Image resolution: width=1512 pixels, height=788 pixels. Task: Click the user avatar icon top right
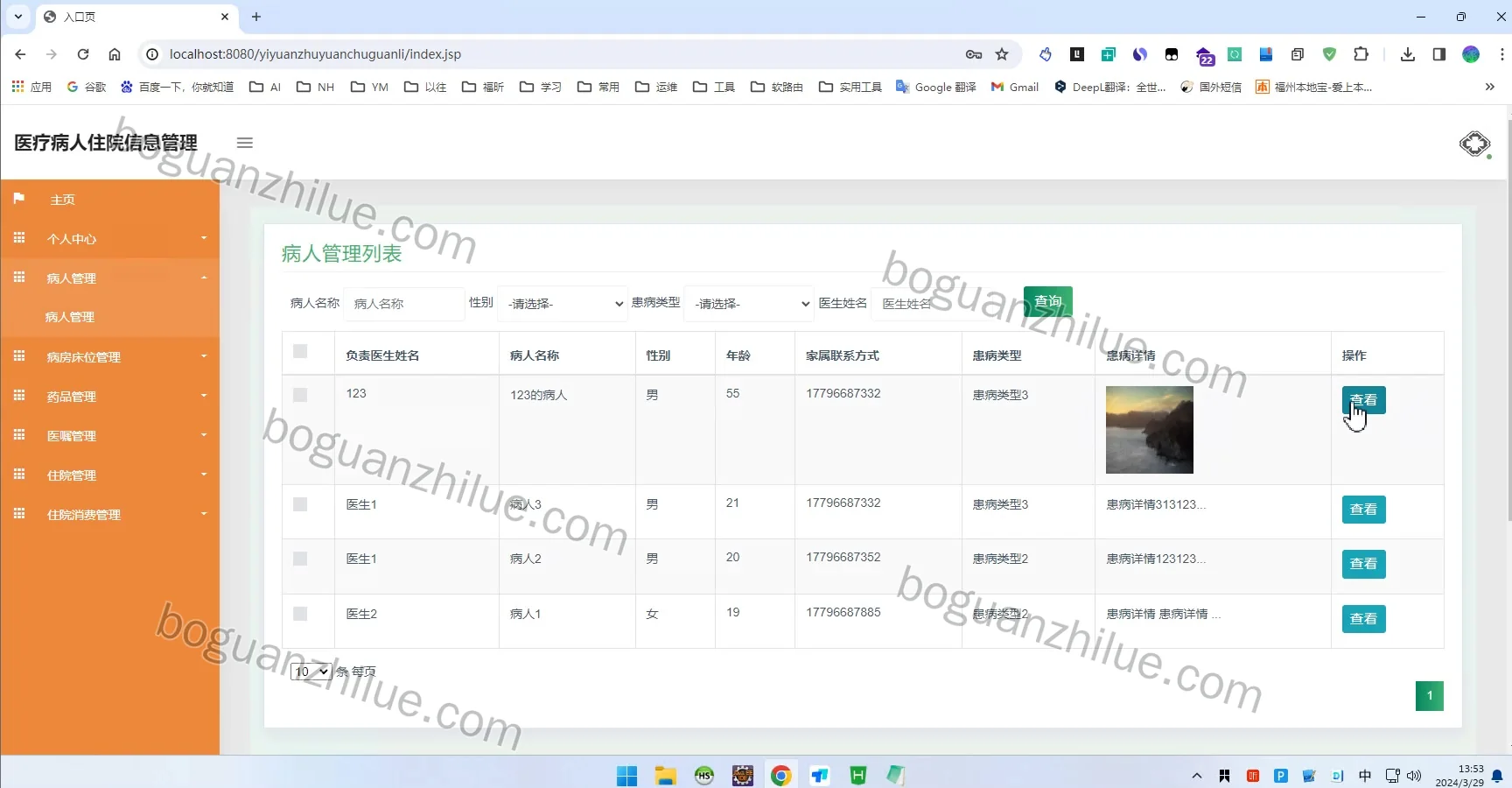tap(1474, 144)
